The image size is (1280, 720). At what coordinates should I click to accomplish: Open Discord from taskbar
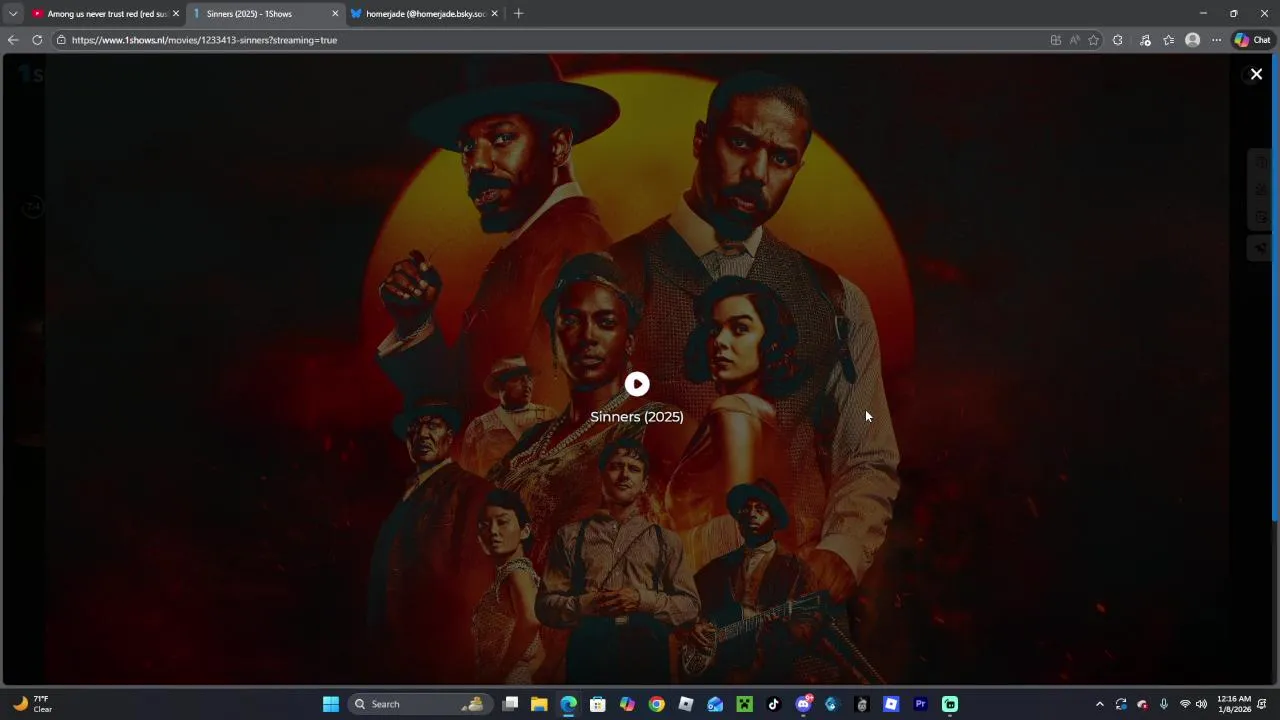click(x=803, y=704)
